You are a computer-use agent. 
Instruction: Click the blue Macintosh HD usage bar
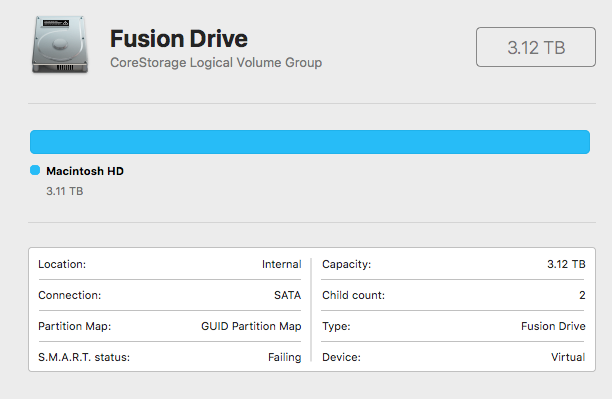tap(310, 142)
